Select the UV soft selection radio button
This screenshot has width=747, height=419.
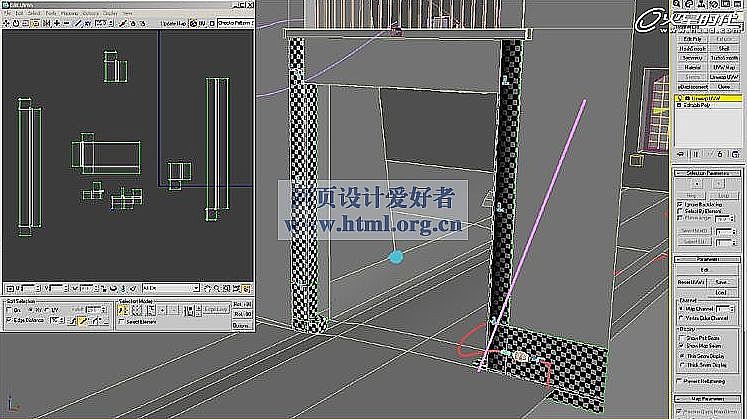click(x=47, y=310)
